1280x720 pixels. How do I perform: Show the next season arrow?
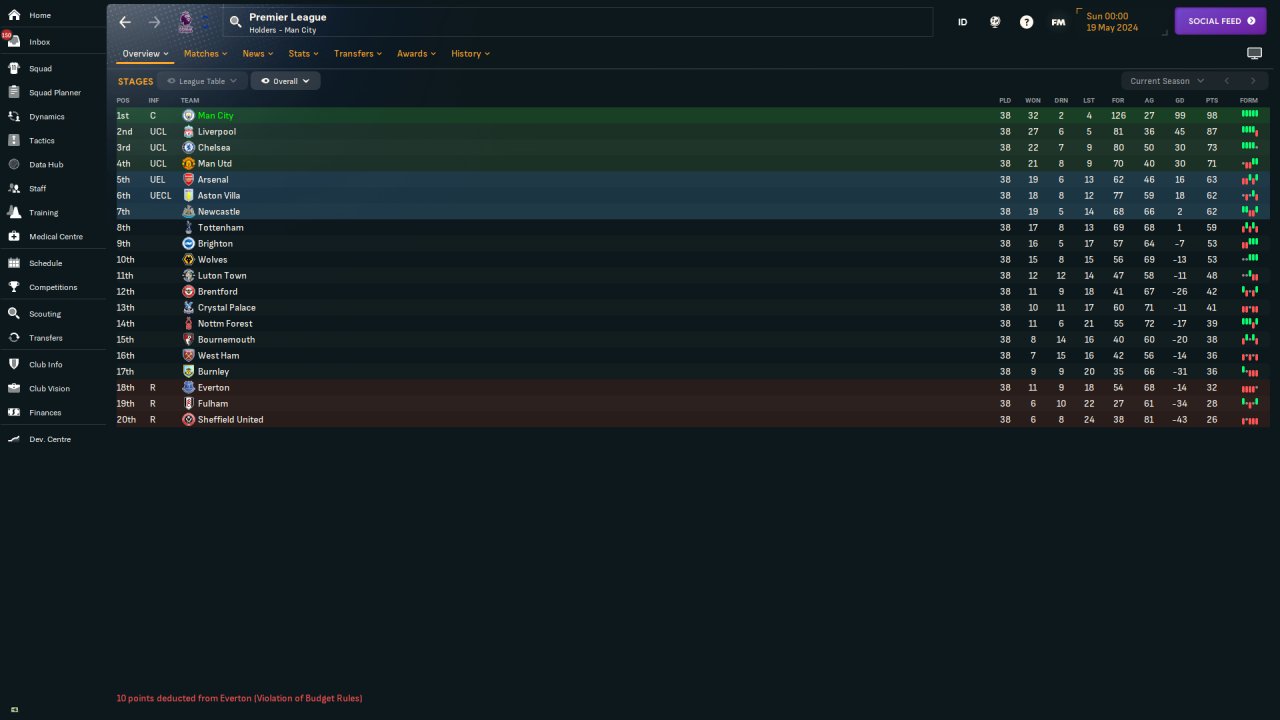point(1253,81)
